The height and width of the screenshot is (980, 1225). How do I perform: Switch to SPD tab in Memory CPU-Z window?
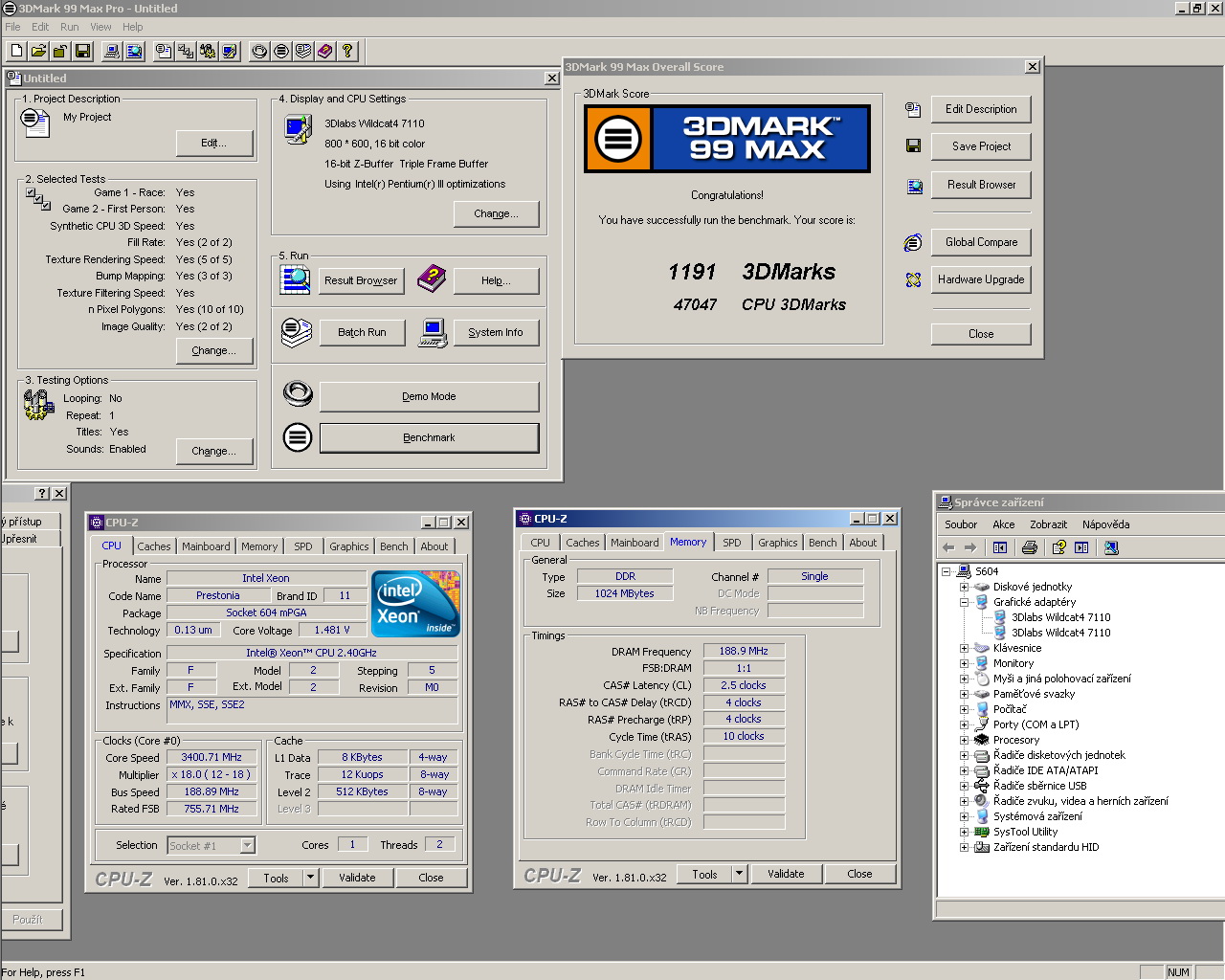(x=732, y=543)
